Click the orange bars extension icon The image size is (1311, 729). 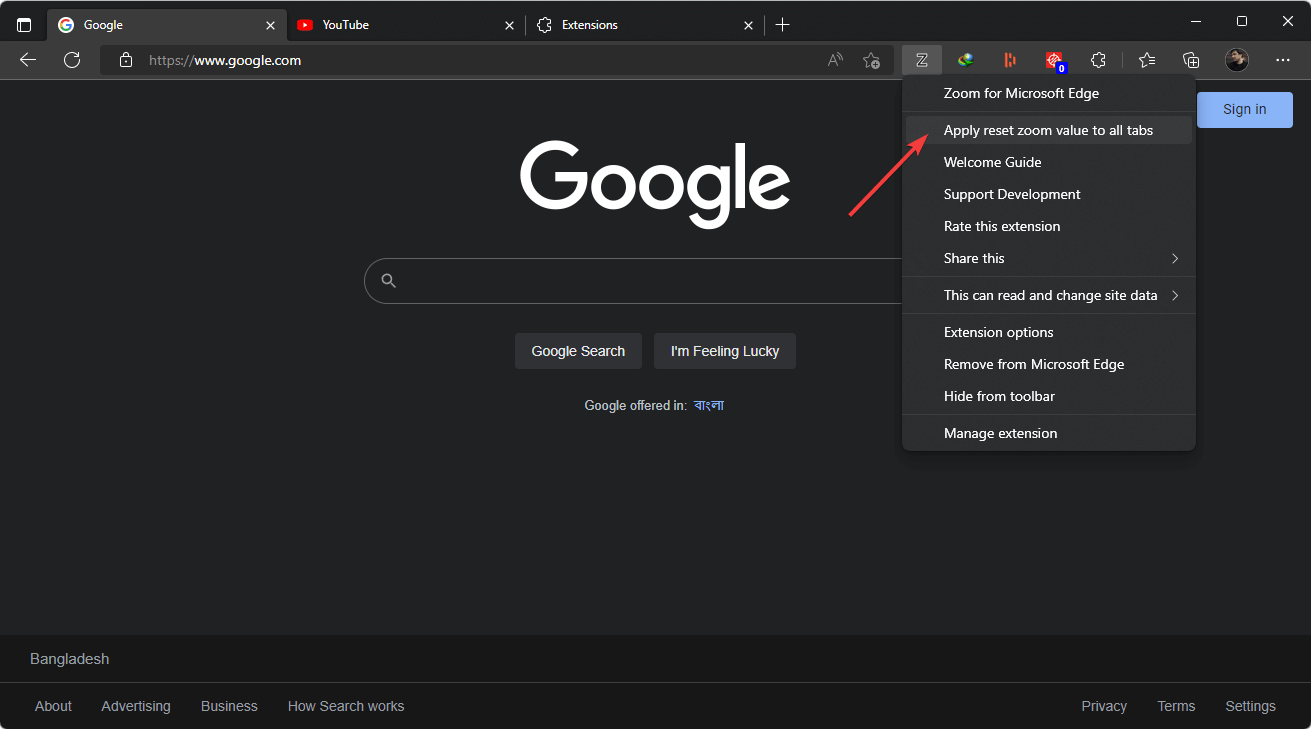1010,60
